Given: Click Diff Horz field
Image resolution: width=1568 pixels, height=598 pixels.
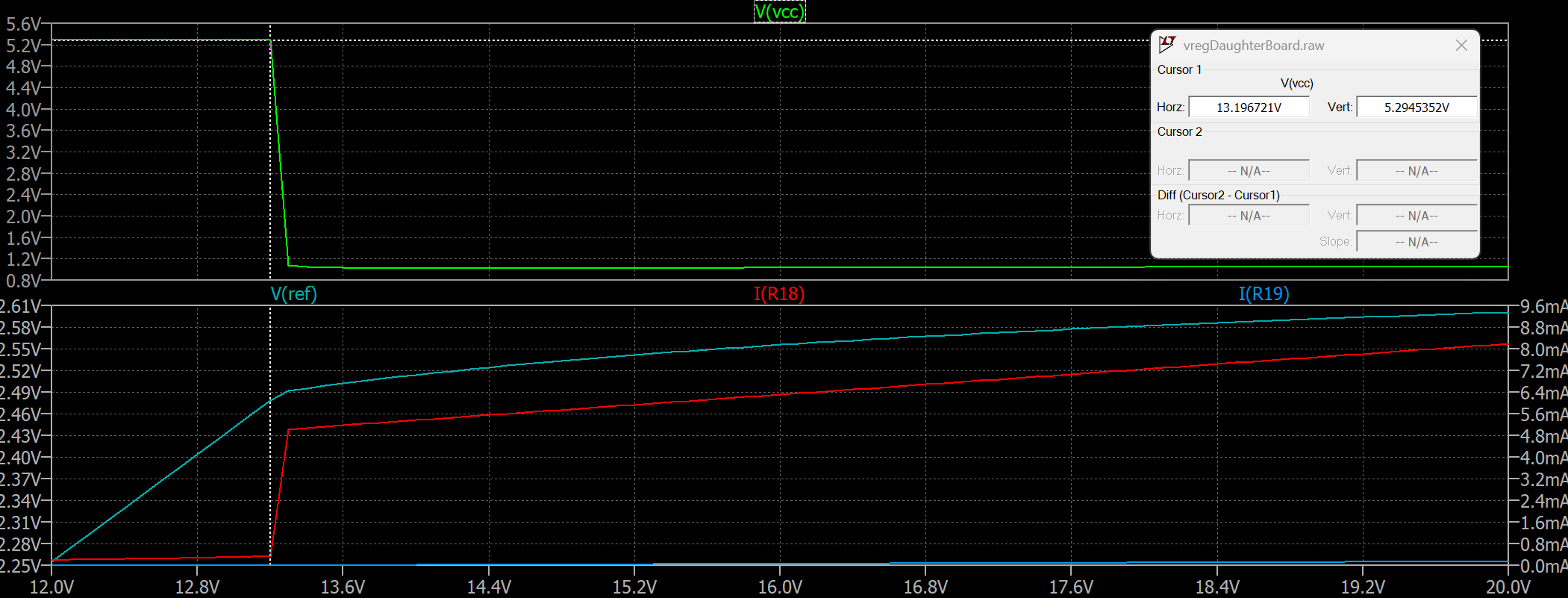Looking at the screenshot, I should pos(1249,215).
